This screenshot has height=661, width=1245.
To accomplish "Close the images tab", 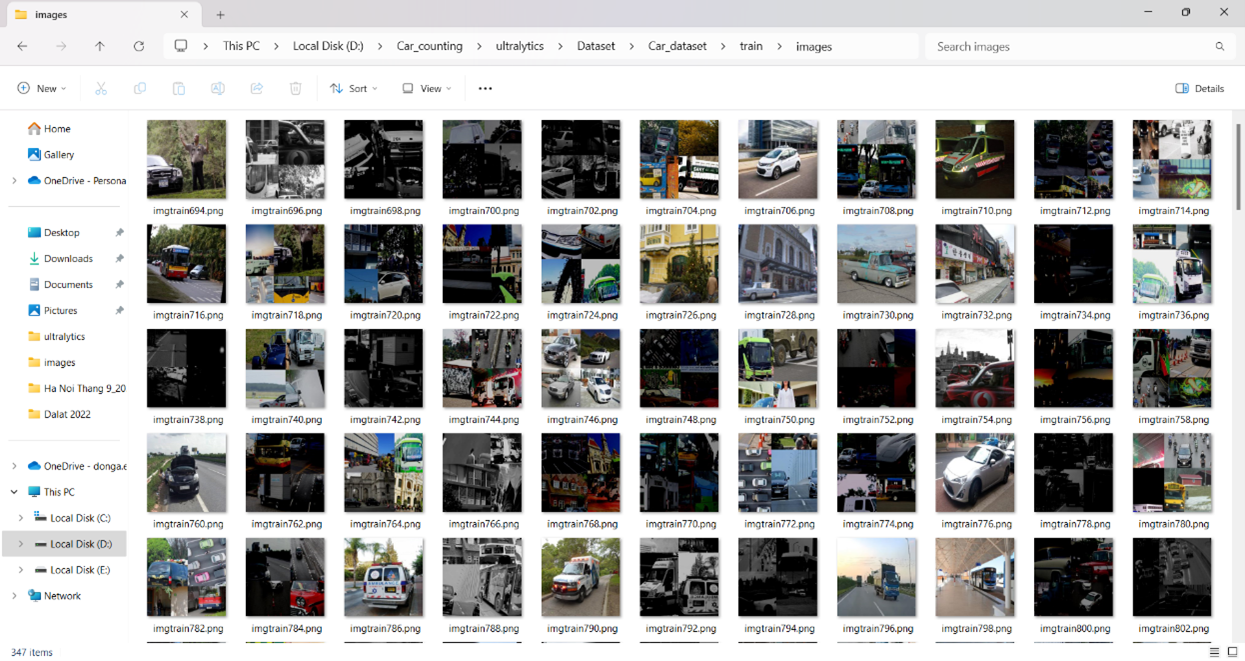I will coord(184,15).
